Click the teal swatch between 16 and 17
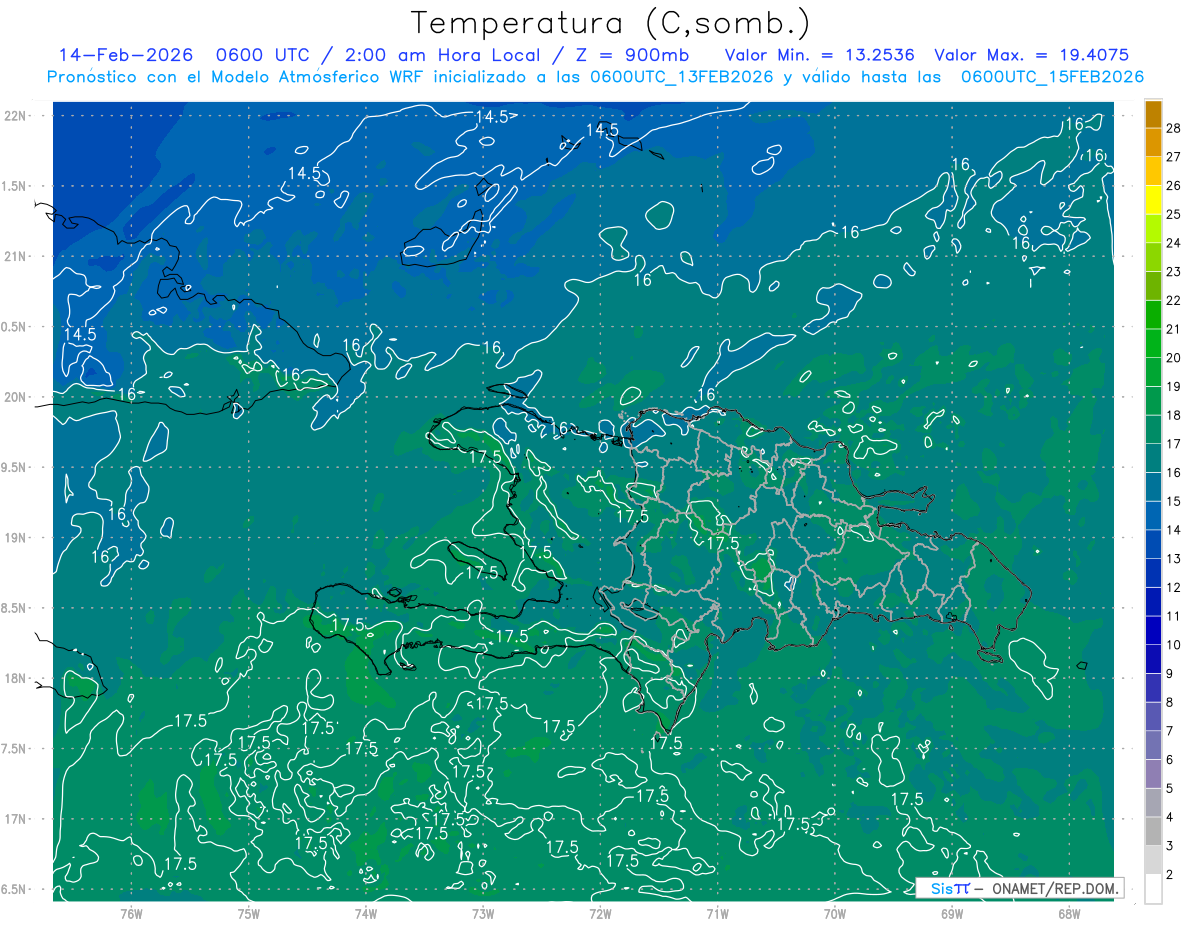 point(1153,459)
